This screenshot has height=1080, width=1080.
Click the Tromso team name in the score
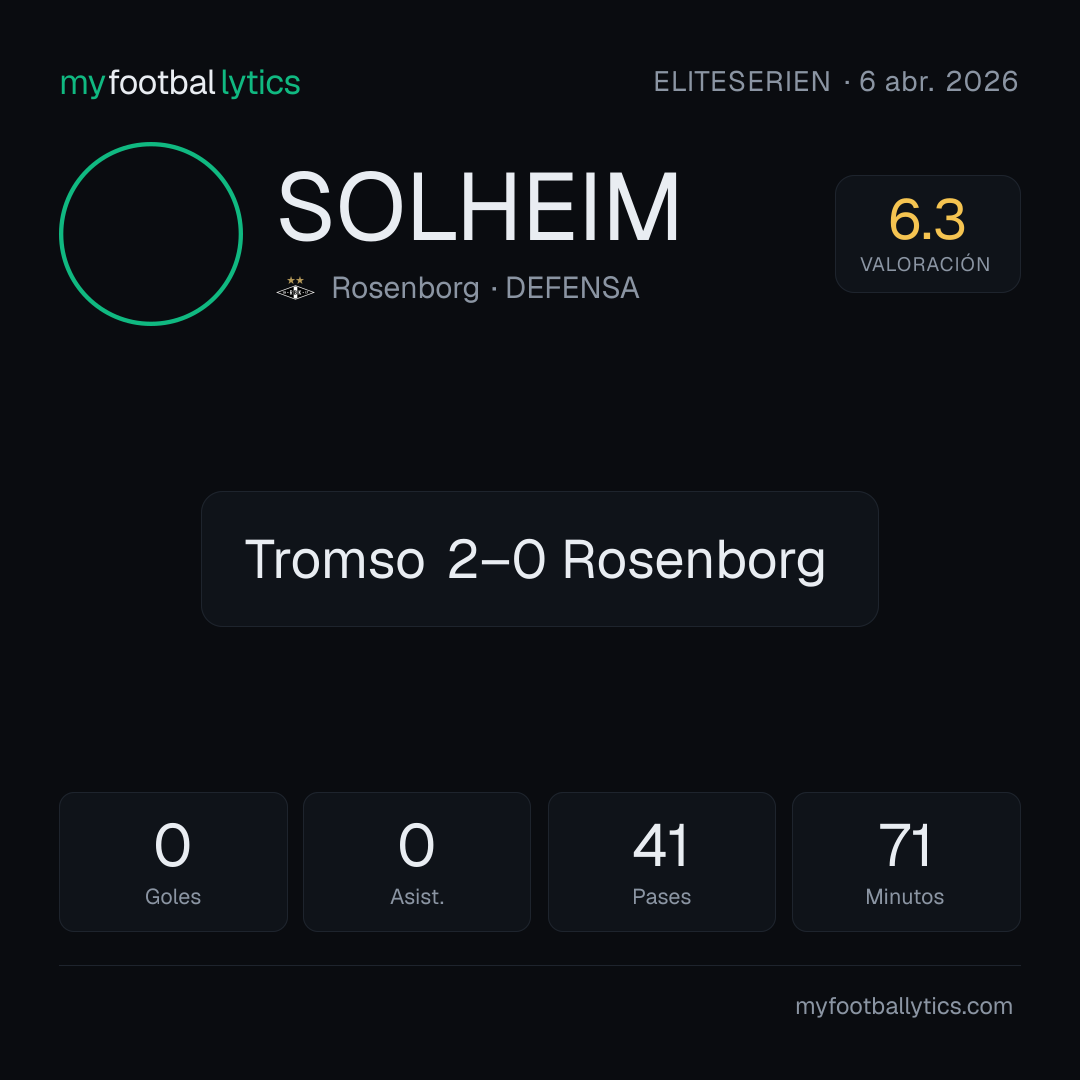[x=335, y=559]
